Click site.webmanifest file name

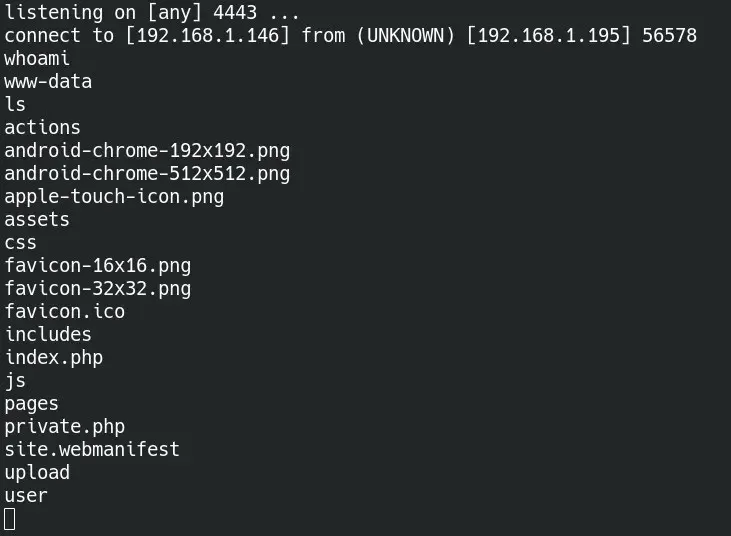[x=92, y=449]
